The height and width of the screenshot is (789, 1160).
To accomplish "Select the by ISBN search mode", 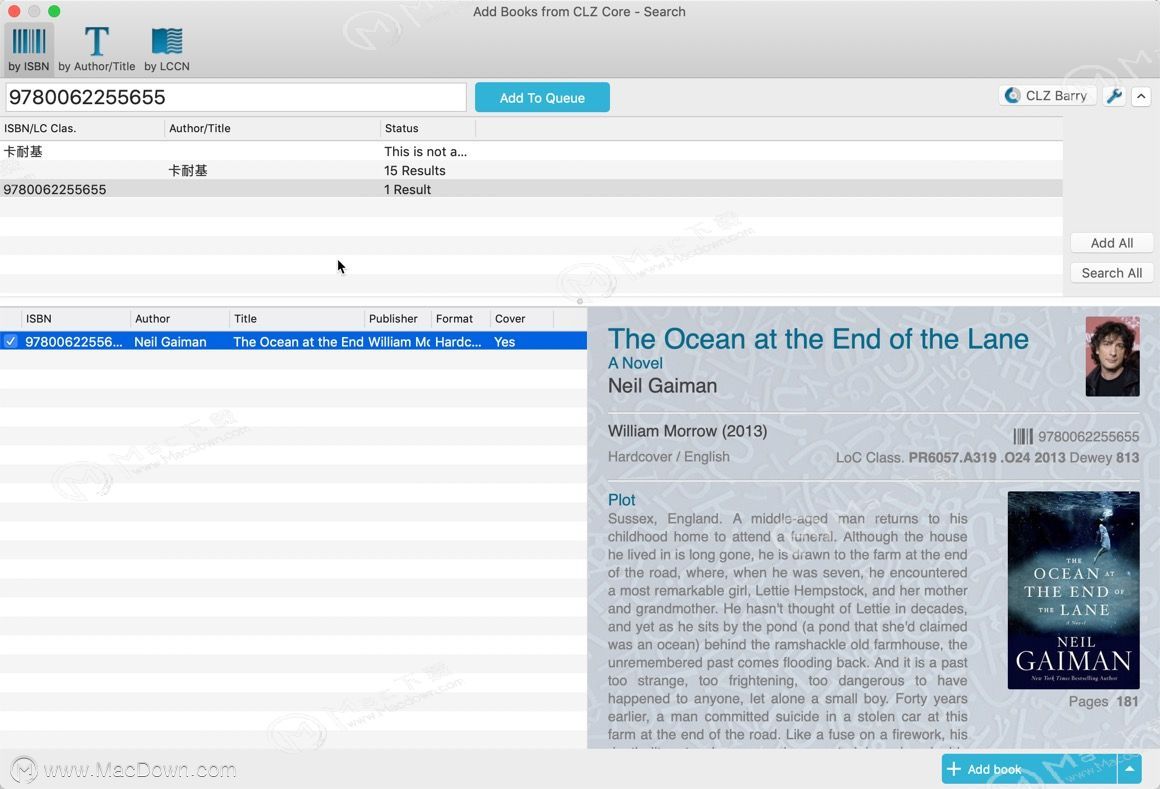I will tap(29, 48).
